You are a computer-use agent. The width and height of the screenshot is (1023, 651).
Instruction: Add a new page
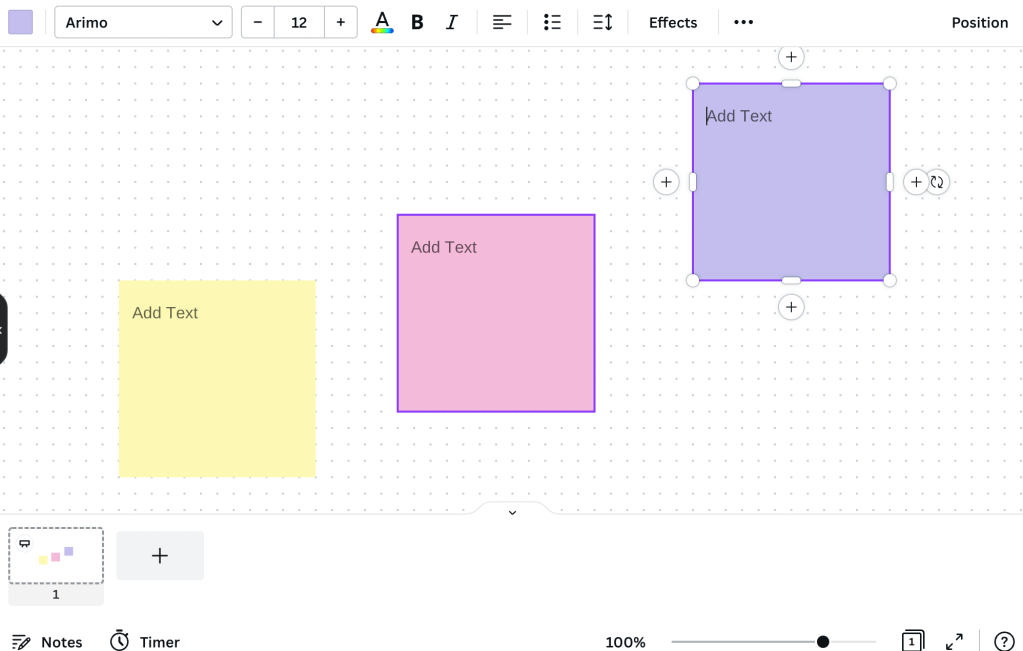[160, 556]
